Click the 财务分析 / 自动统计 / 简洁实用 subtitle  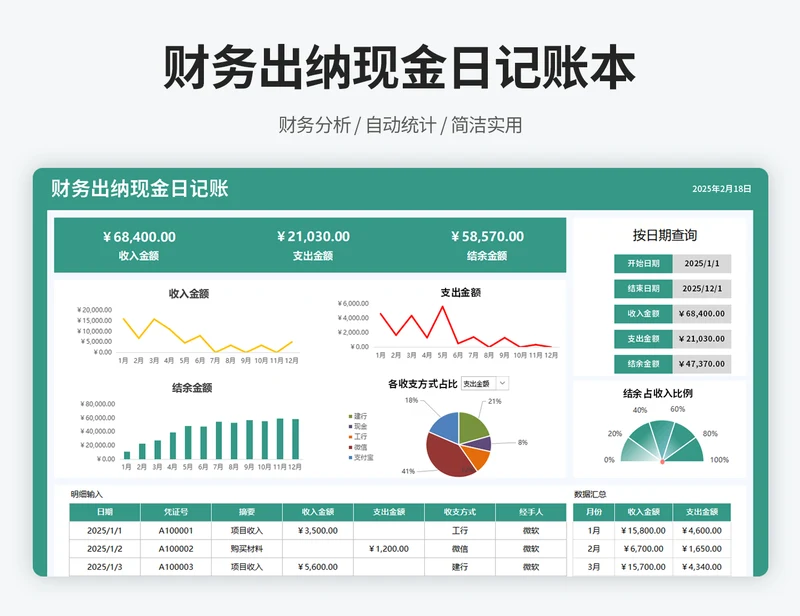tap(400, 125)
